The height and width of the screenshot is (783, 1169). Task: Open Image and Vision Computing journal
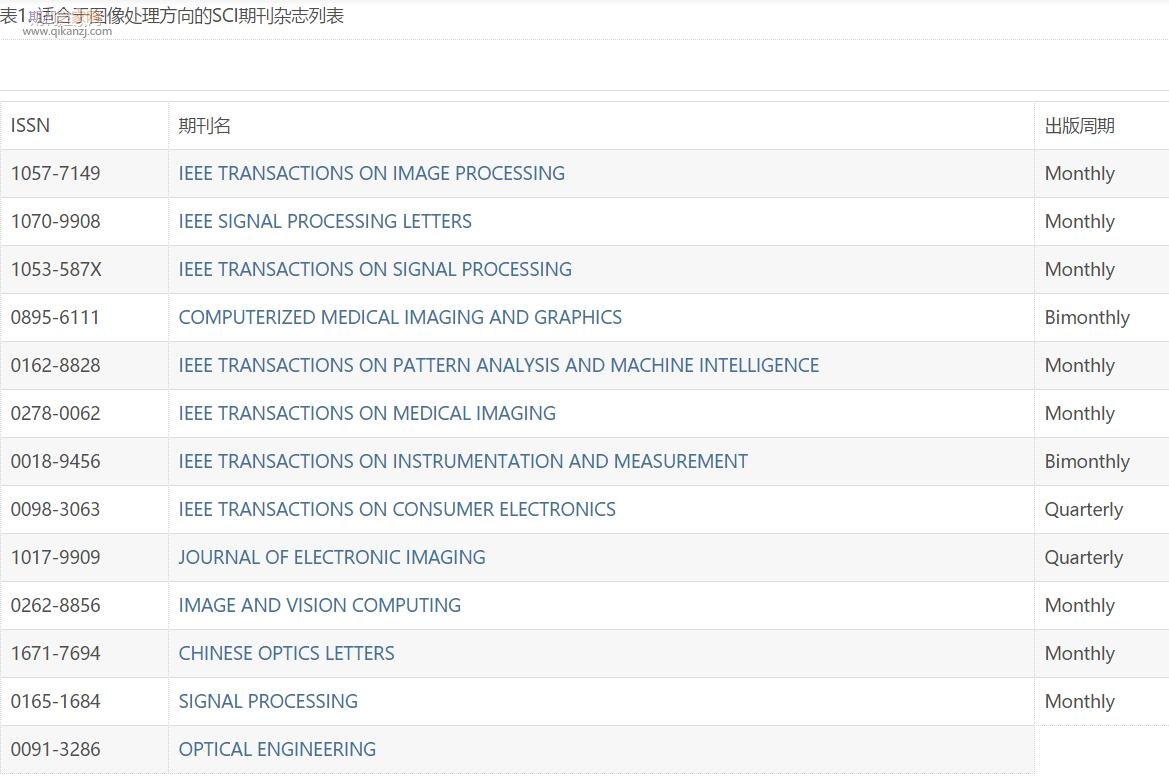click(320, 605)
